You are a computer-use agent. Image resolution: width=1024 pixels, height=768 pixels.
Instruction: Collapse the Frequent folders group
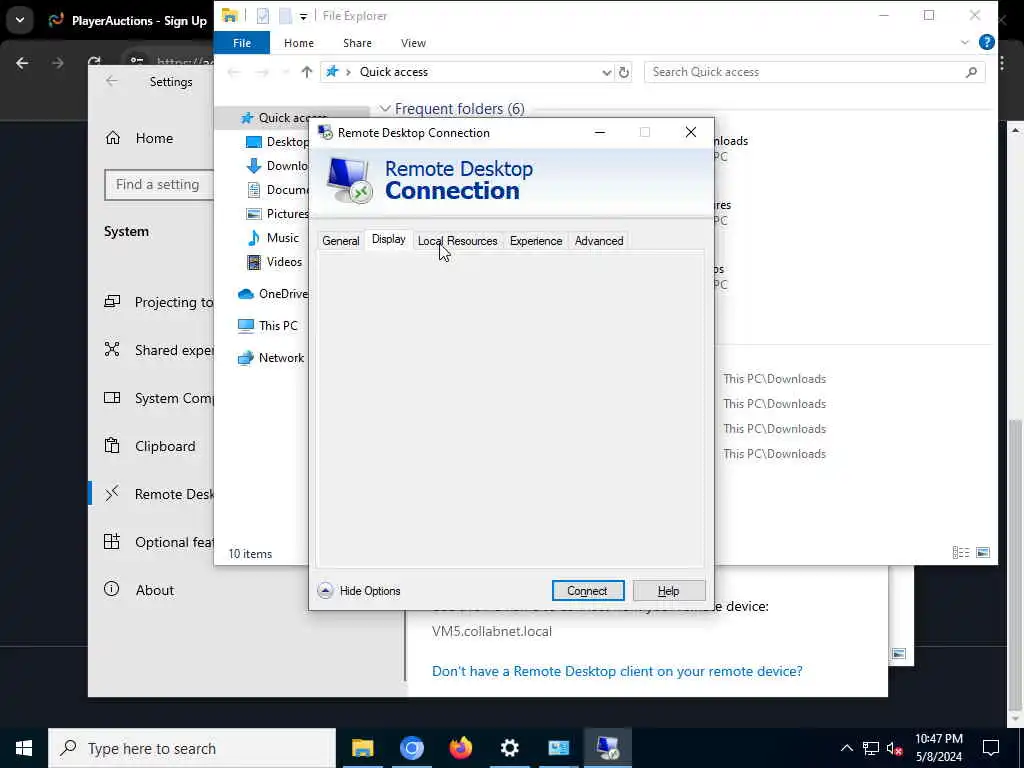(385, 108)
